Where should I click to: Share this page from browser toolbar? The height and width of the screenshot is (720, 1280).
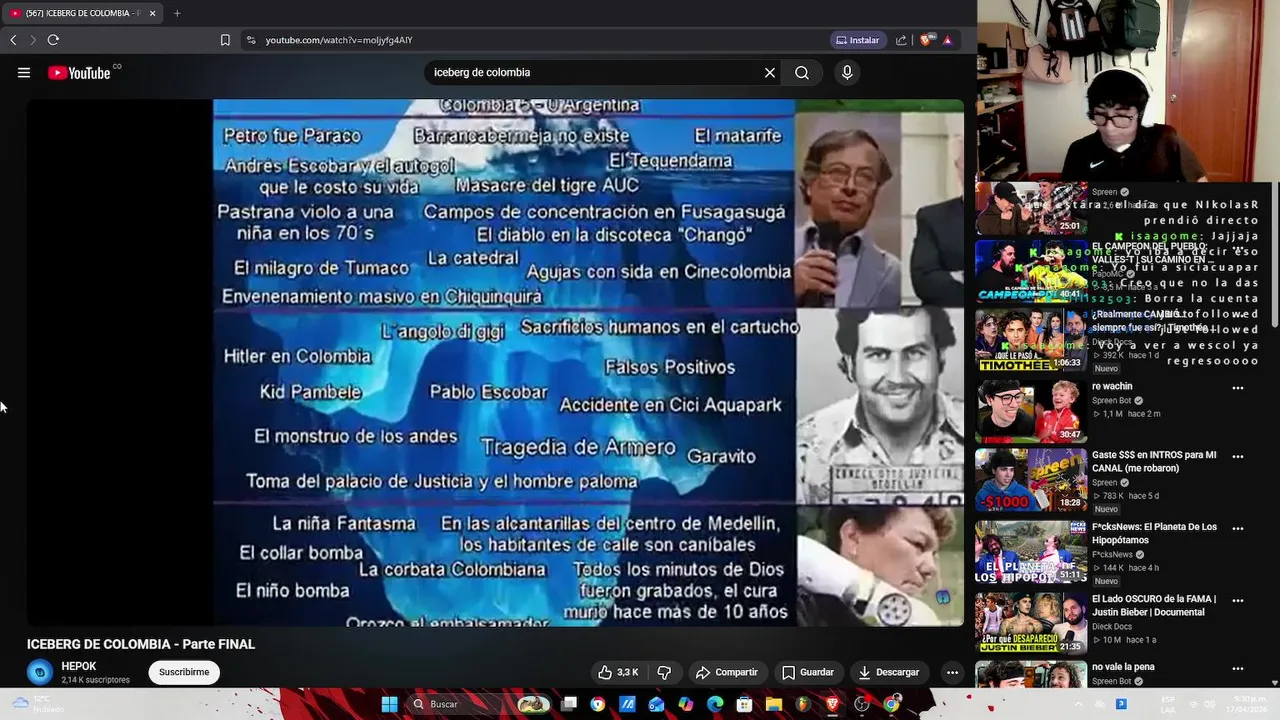(x=901, y=40)
